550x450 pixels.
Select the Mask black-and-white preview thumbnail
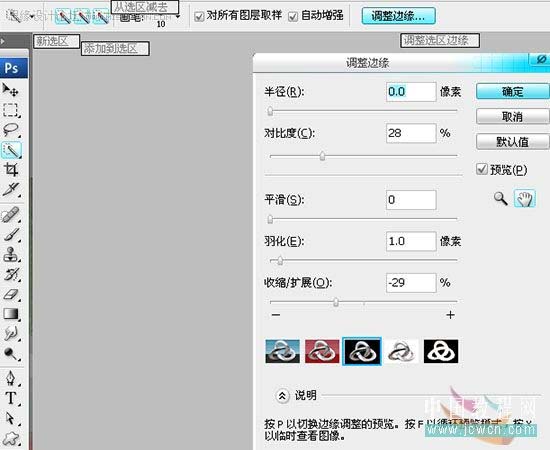point(441,351)
